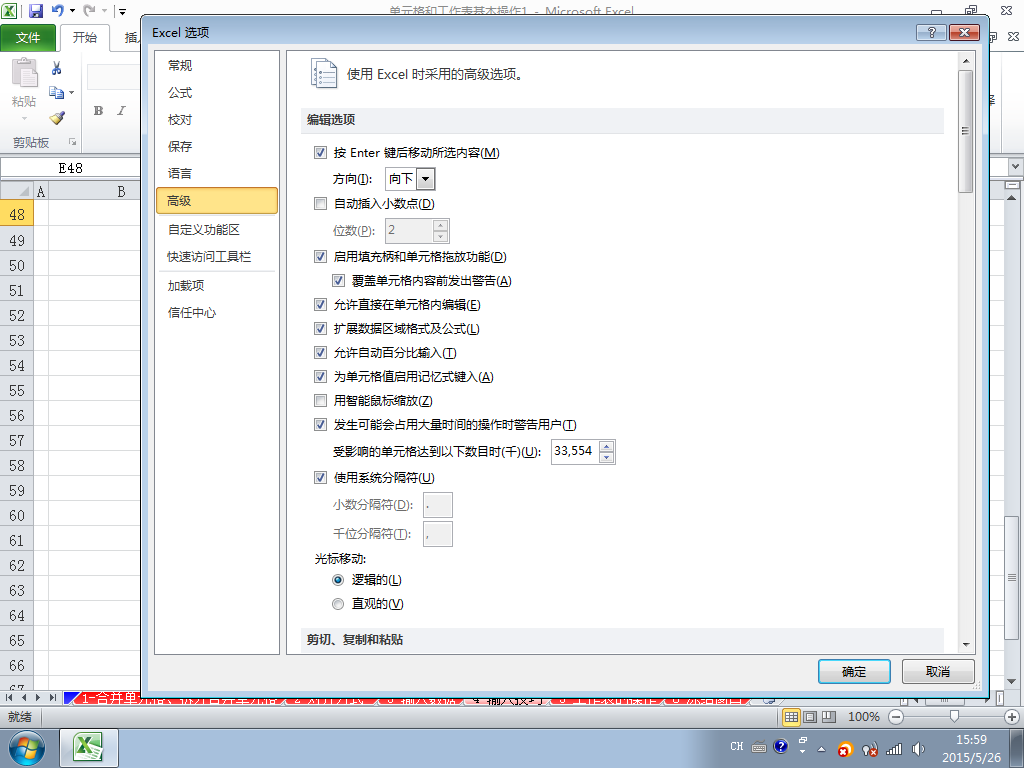Click the zoom out minus button

point(896,717)
